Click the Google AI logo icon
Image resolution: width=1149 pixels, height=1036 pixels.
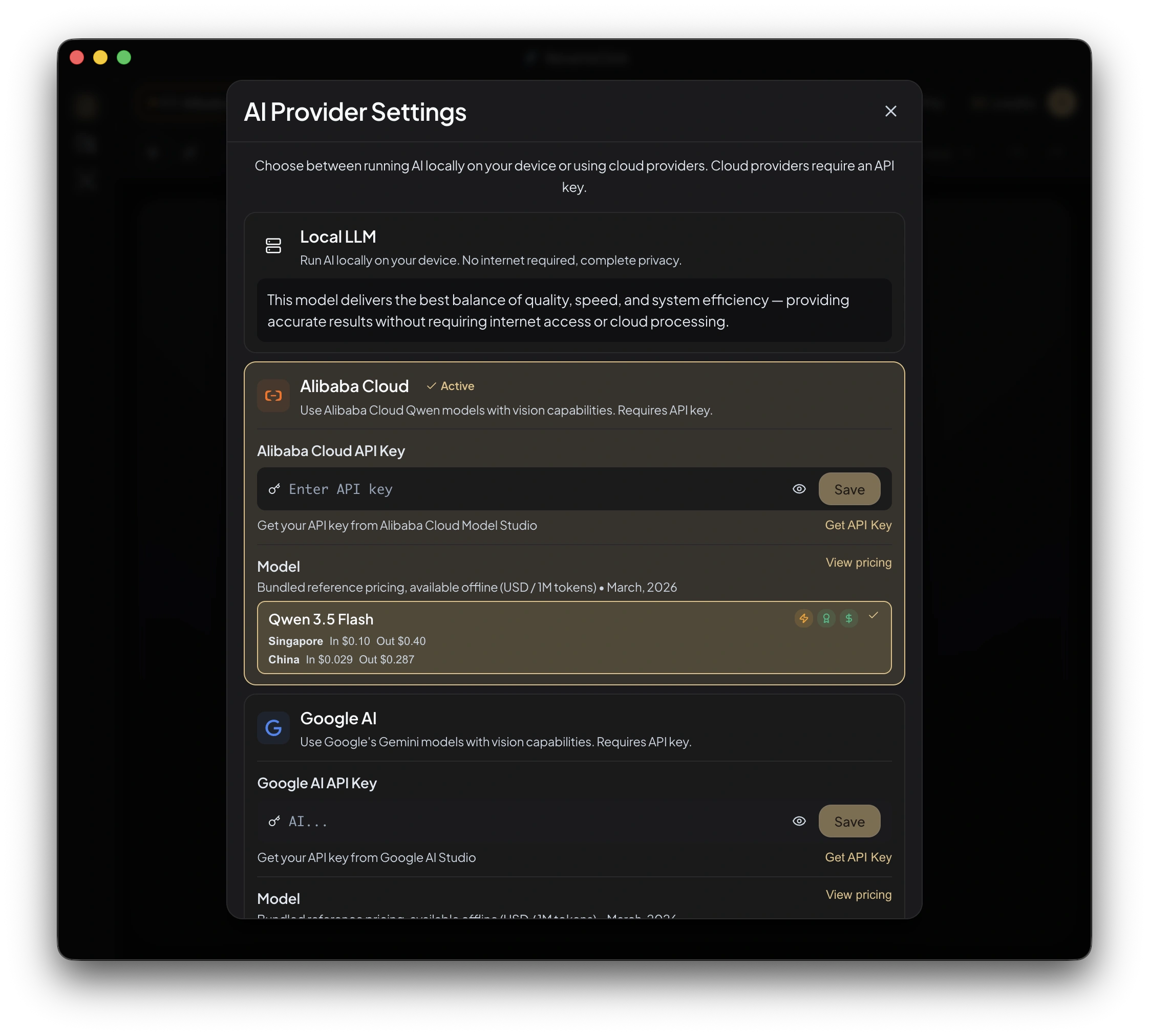click(x=274, y=727)
